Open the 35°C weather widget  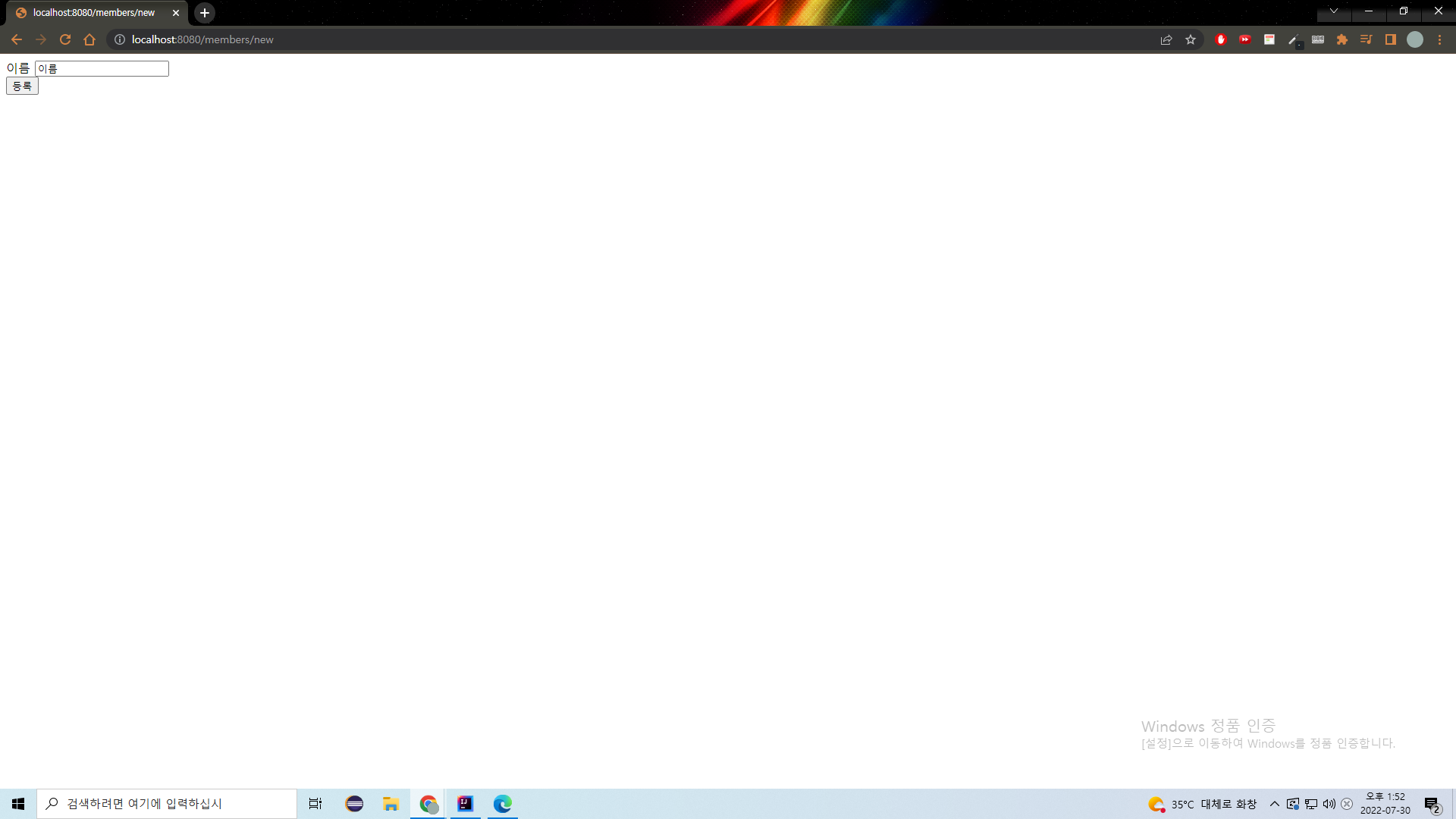tap(1203, 804)
